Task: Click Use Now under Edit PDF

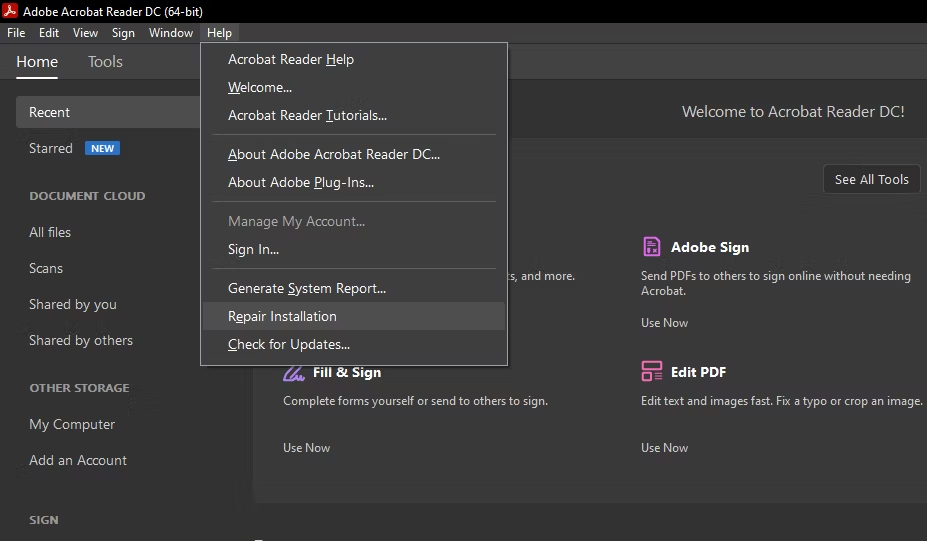Action: pos(664,448)
